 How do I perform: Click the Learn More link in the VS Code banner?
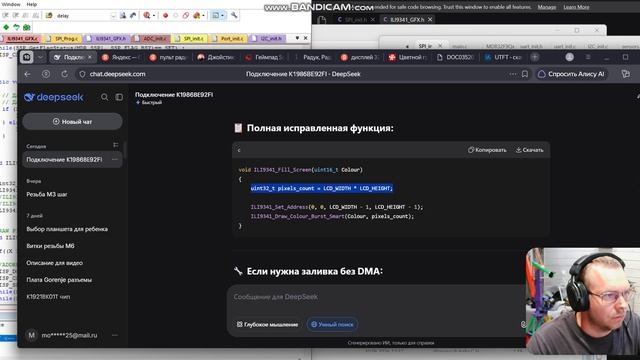(x=576, y=7)
